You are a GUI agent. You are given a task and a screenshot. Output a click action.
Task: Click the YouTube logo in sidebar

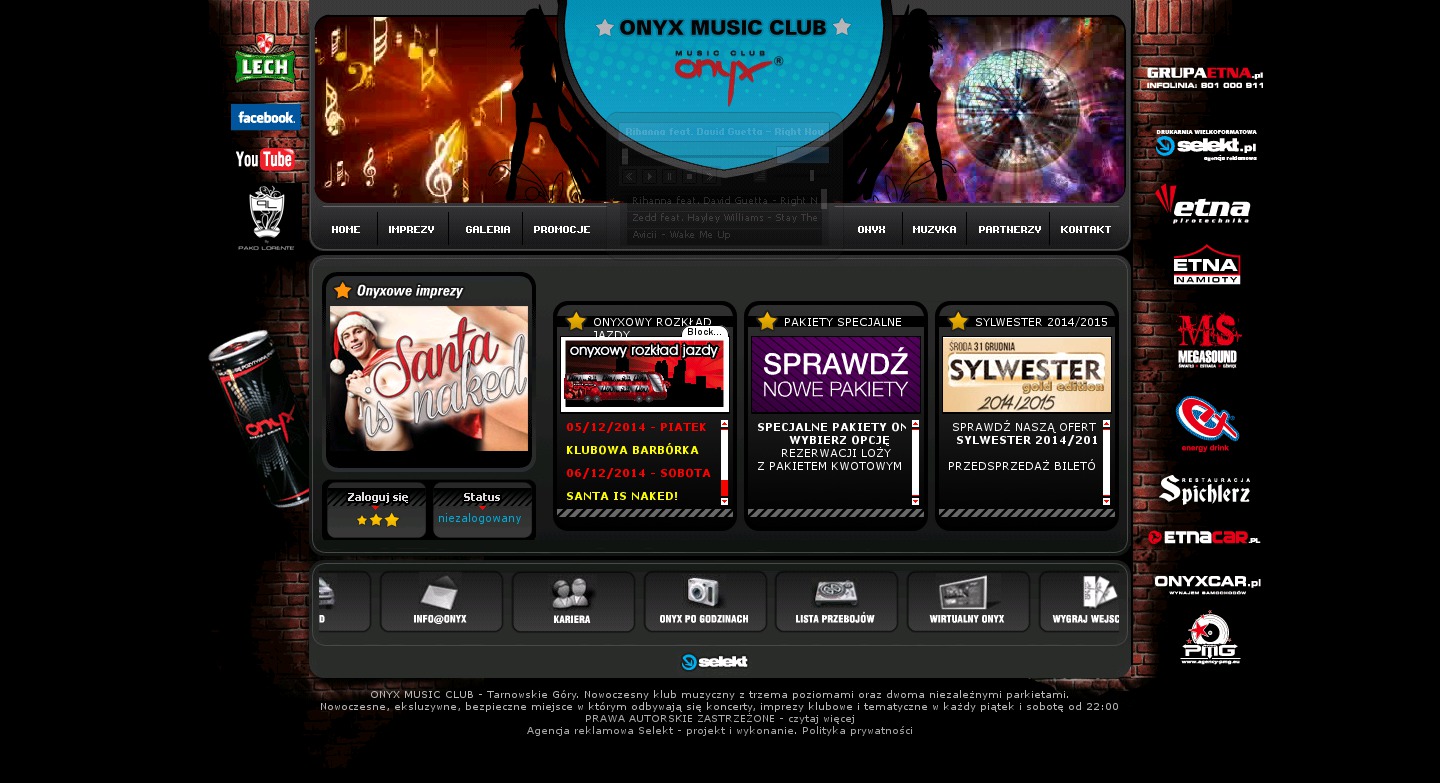(265, 160)
